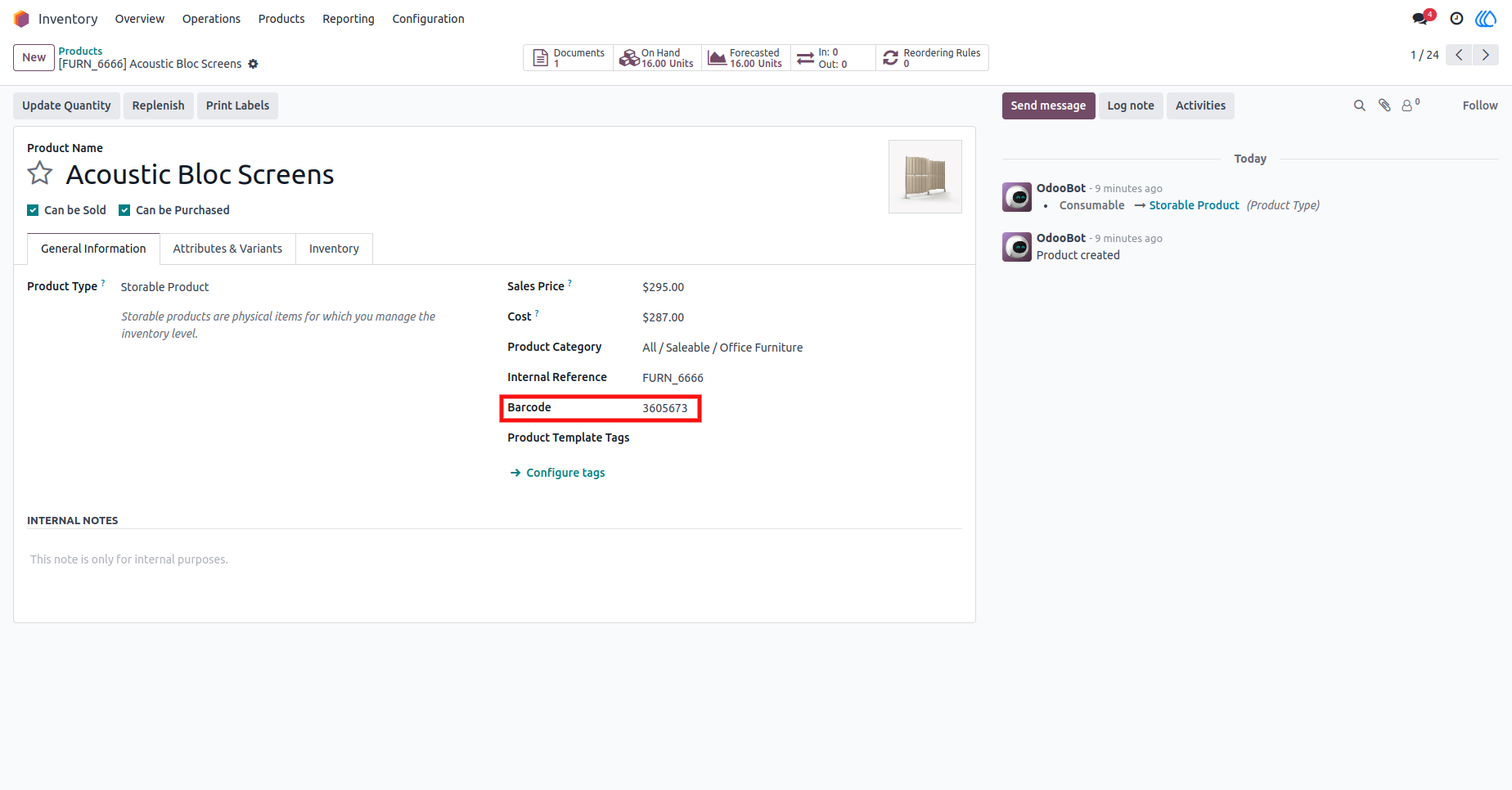Open the activities clock icon
This screenshot has width=1512, height=790.
[1456, 19]
